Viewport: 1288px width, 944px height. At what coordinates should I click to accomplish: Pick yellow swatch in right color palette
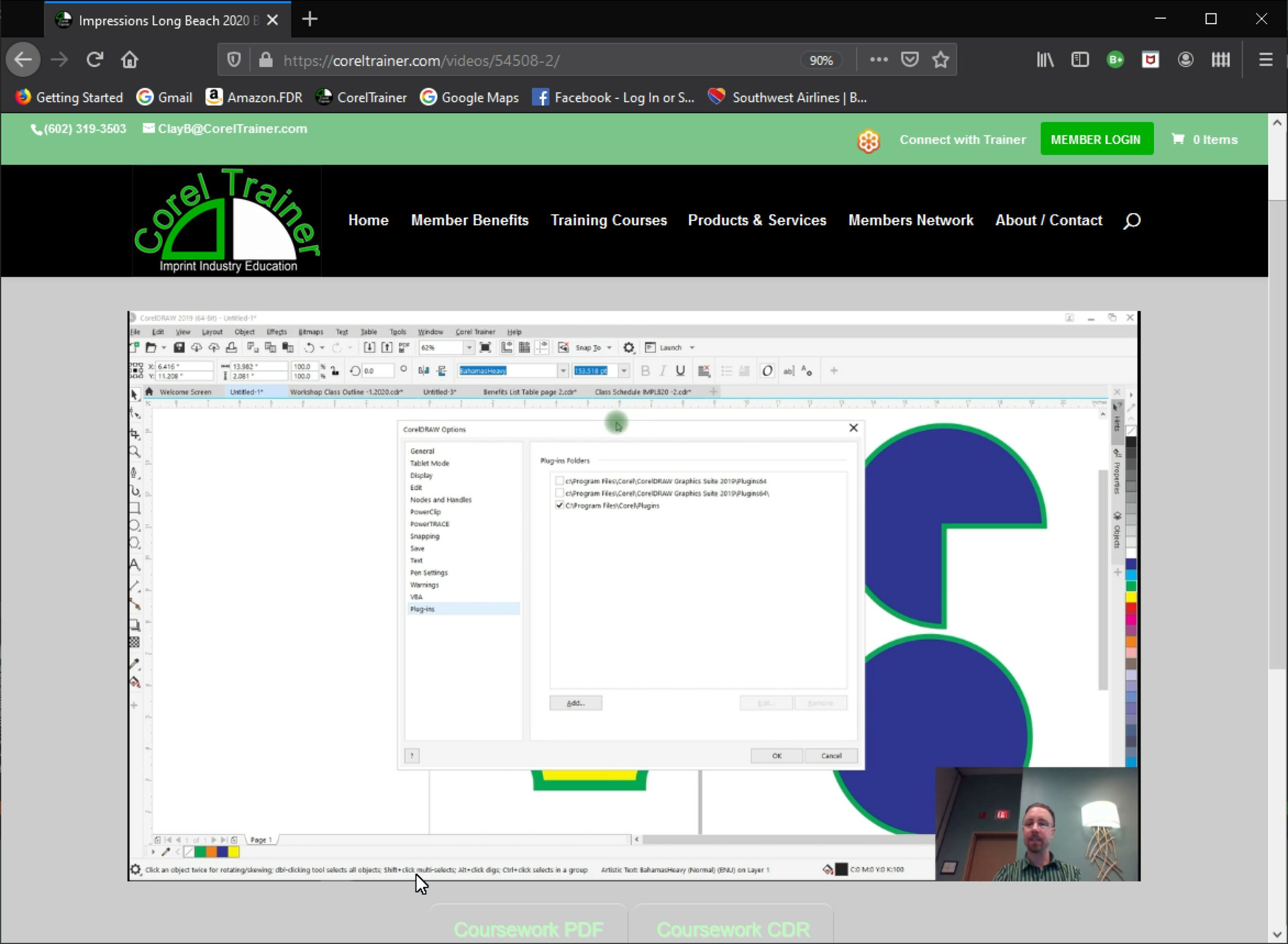coord(1131,597)
